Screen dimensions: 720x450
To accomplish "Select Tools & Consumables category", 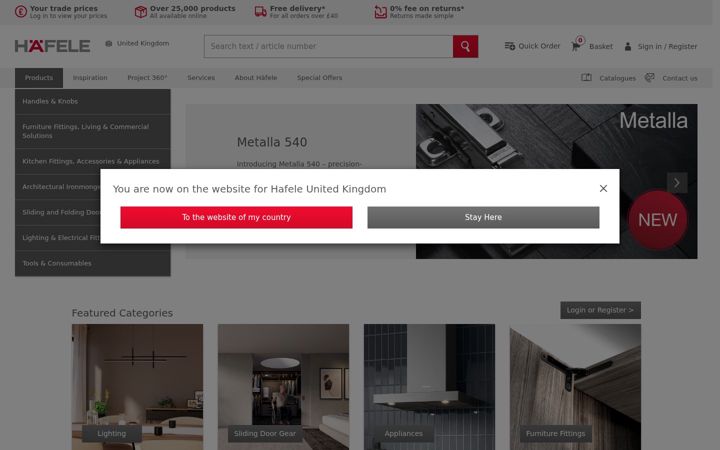I will coord(93,263).
